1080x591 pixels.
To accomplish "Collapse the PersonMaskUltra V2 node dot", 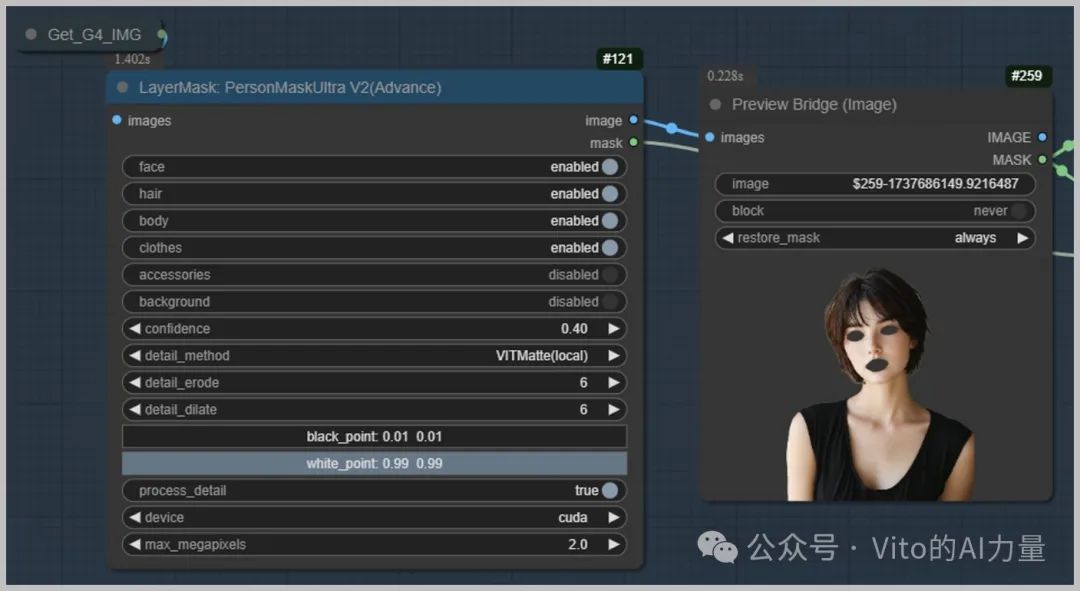I will pyautogui.click(x=123, y=87).
